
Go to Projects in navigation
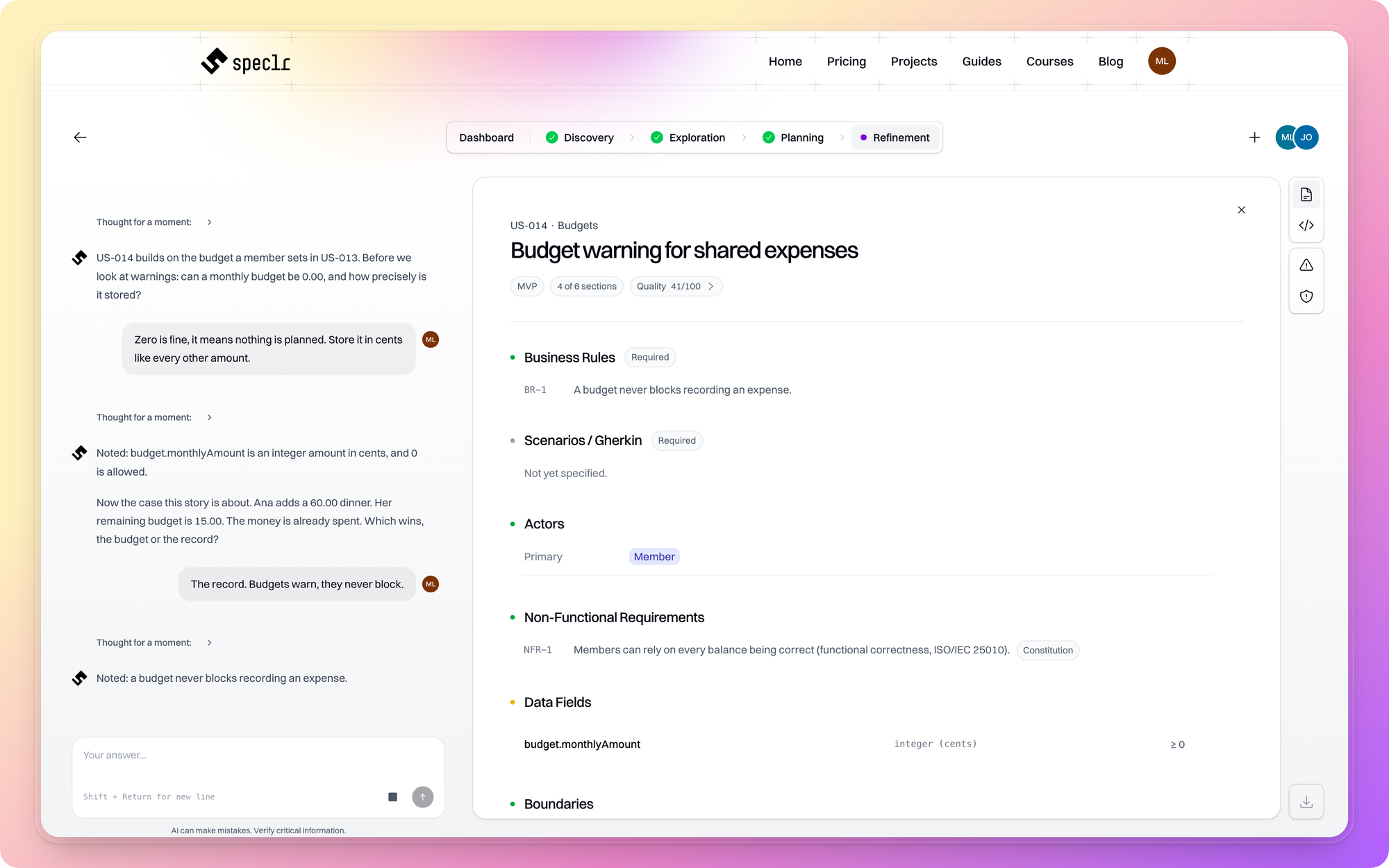point(913,61)
